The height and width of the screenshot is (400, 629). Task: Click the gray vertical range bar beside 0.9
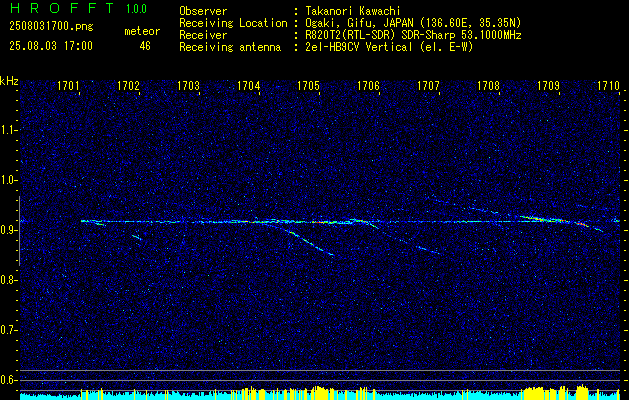click(x=19, y=231)
